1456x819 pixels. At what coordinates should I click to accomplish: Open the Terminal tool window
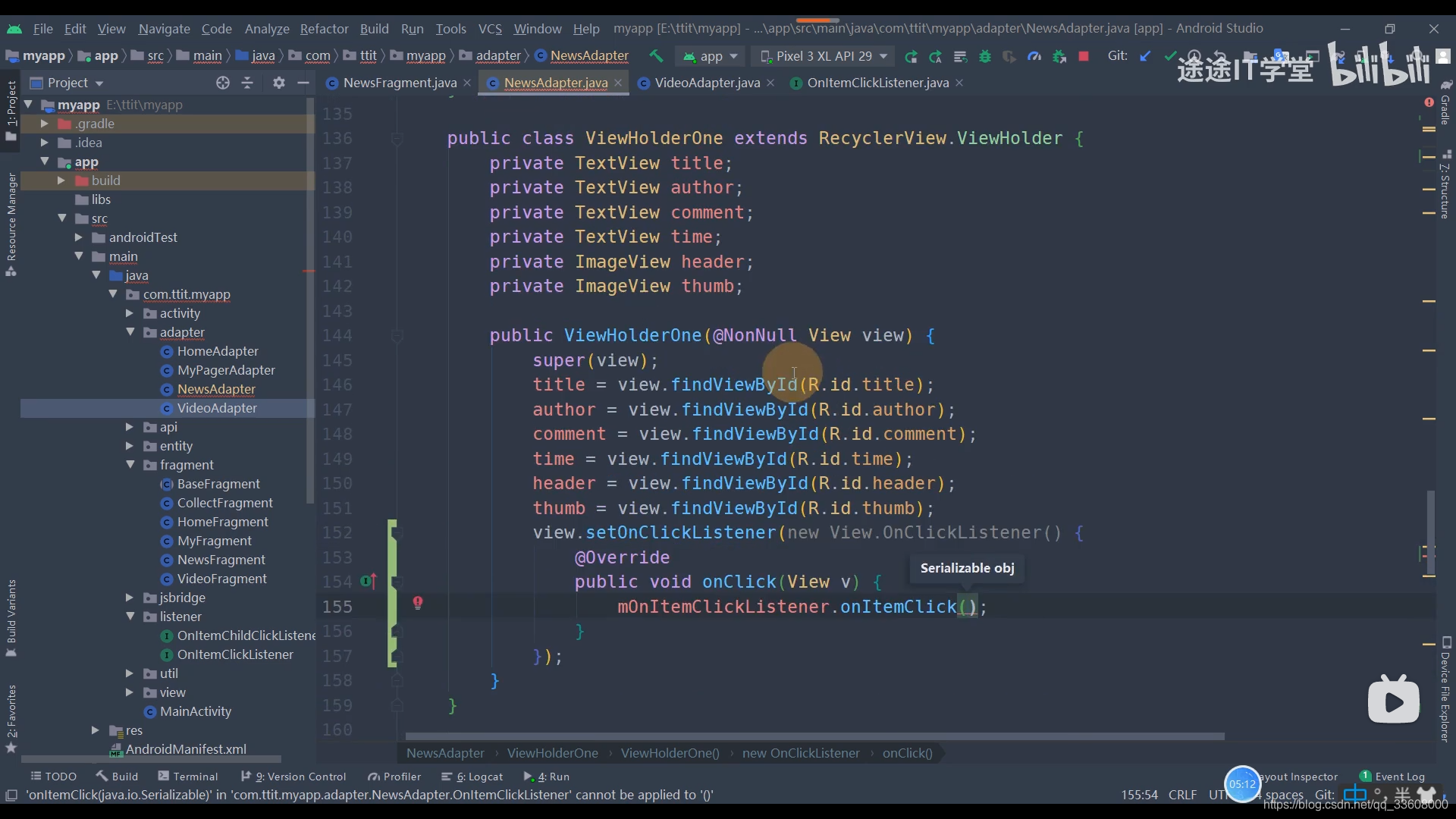[x=188, y=777]
